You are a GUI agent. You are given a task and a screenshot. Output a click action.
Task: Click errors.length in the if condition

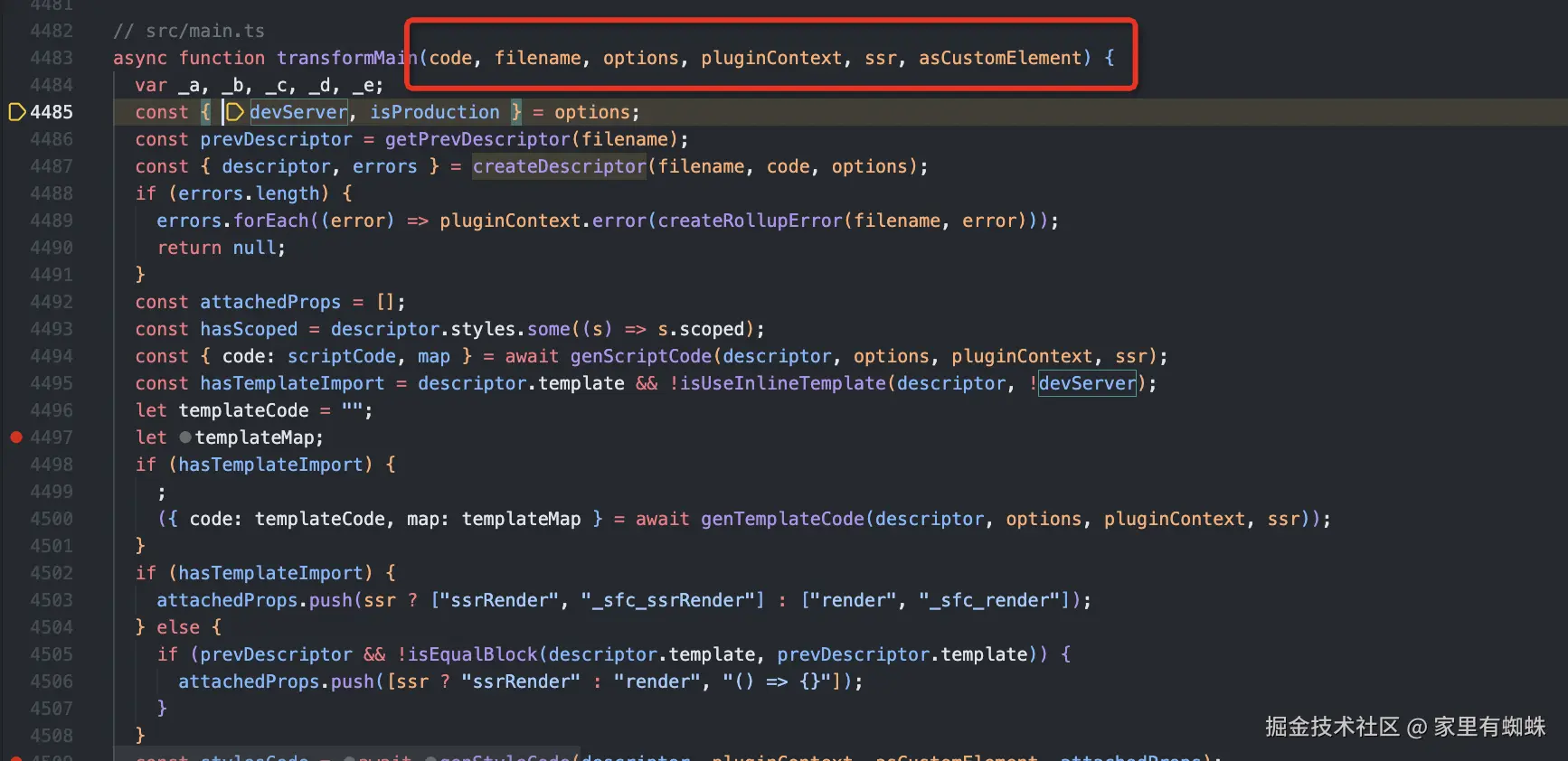(x=249, y=193)
